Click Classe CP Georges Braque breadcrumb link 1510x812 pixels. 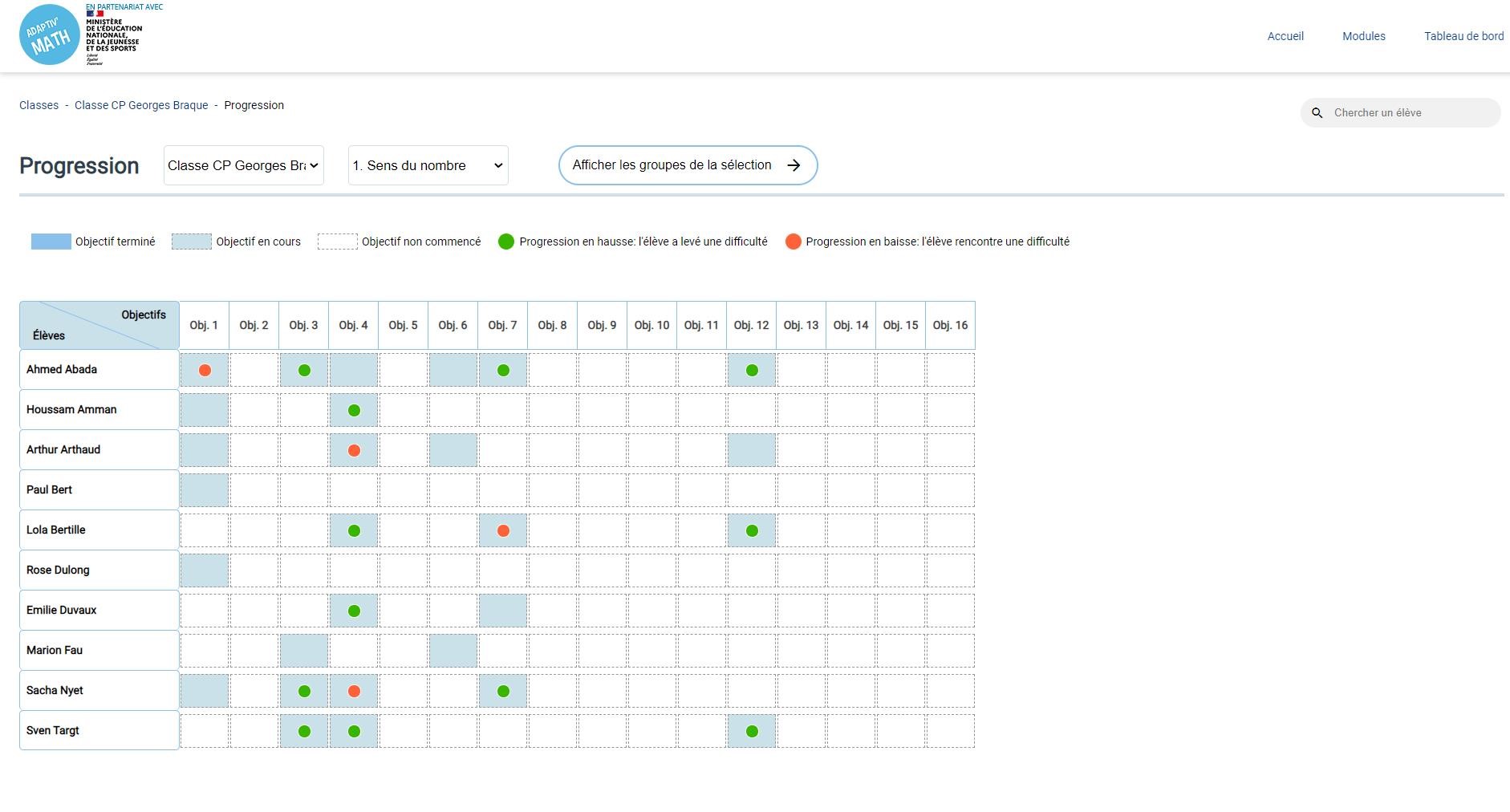pos(141,105)
